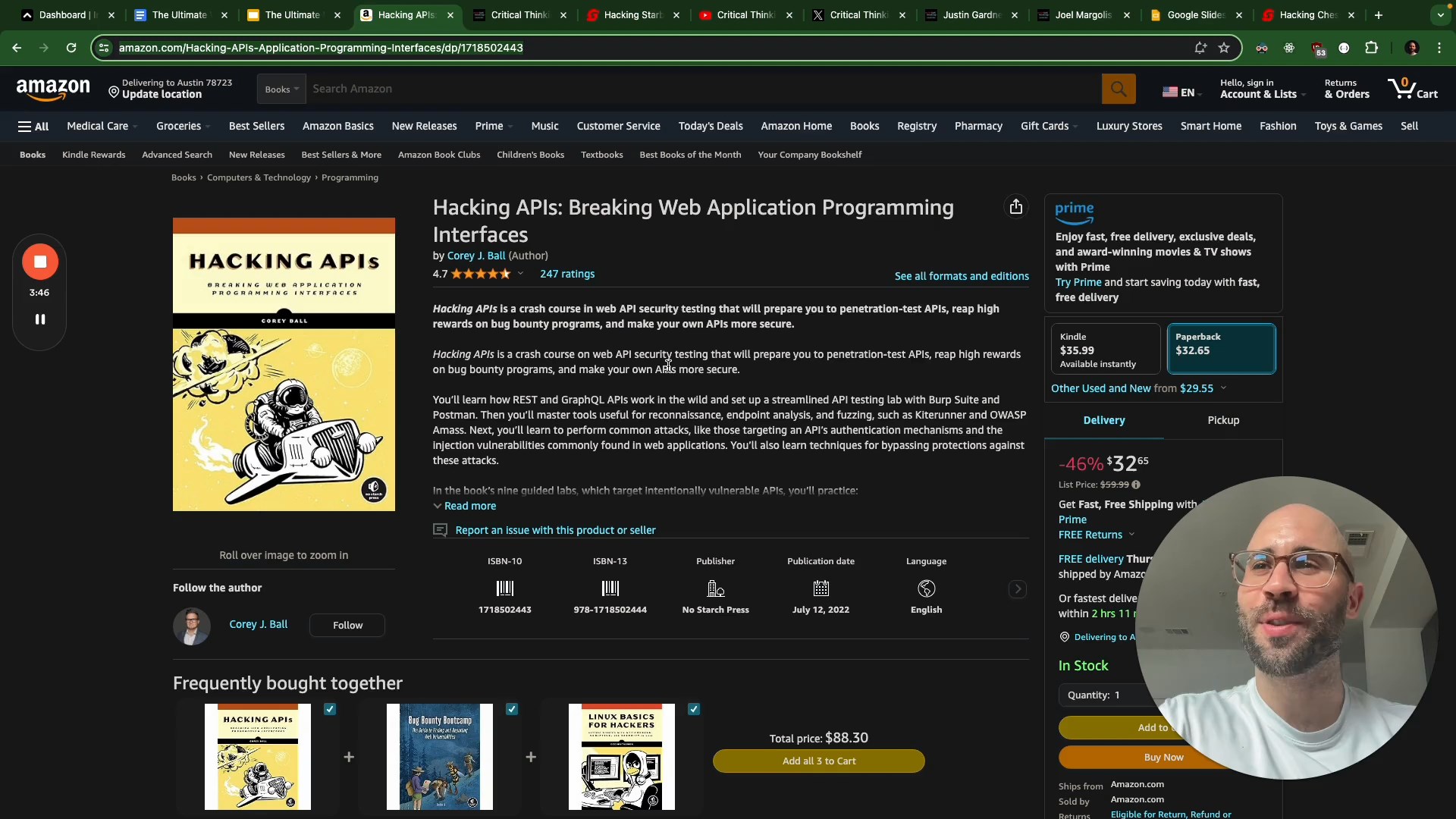Open the Bug Bounty Bootcamp thumbnail
The height and width of the screenshot is (819, 1456).
pyautogui.click(x=440, y=757)
